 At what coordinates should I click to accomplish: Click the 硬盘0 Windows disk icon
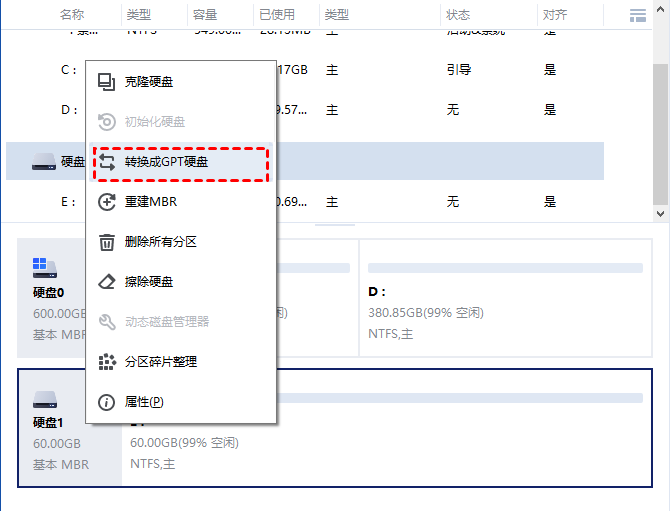click(44, 268)
